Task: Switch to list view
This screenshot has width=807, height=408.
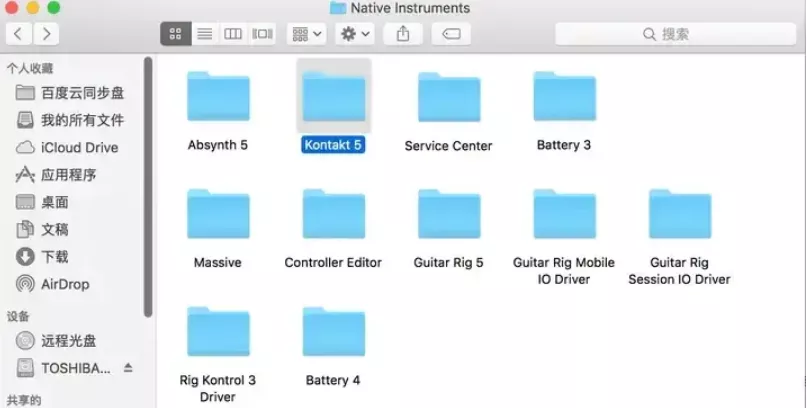Action: 205,34
